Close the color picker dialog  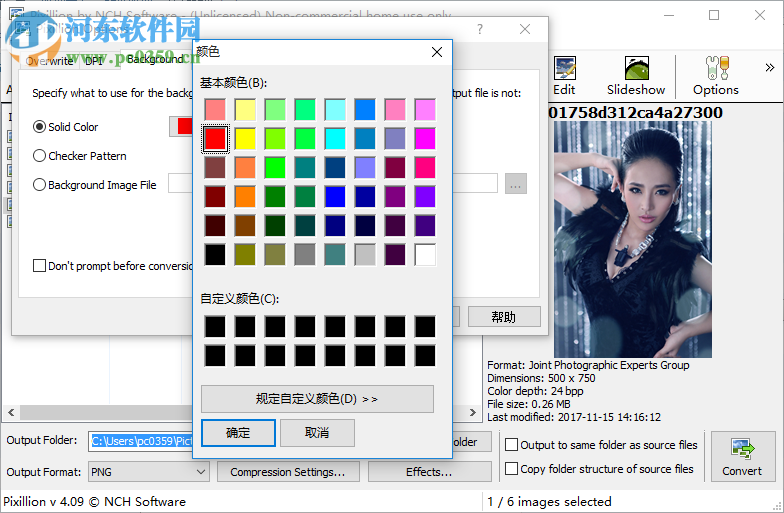pos(436,52)
